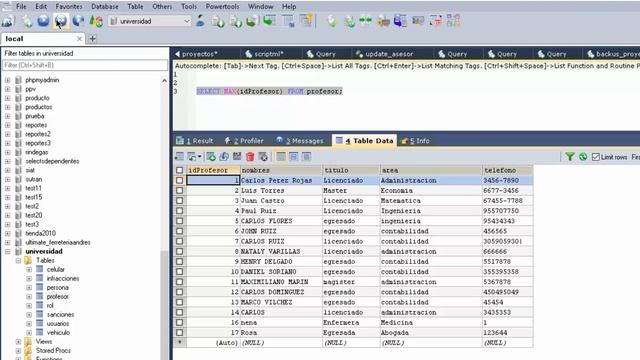
Task: Switch to grid view icon
Action: 281,157
